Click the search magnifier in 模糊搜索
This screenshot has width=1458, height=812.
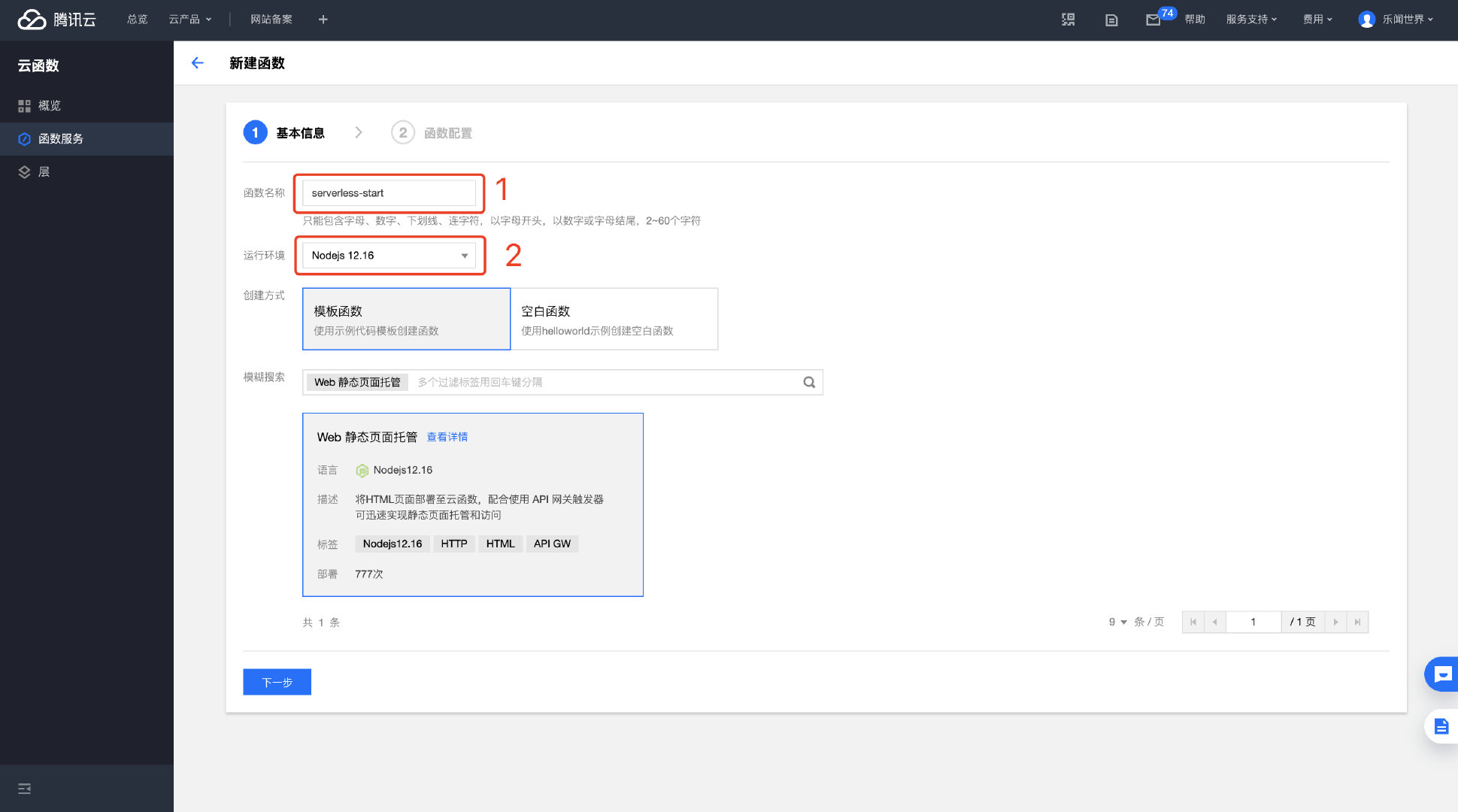(x=809, y=382)
